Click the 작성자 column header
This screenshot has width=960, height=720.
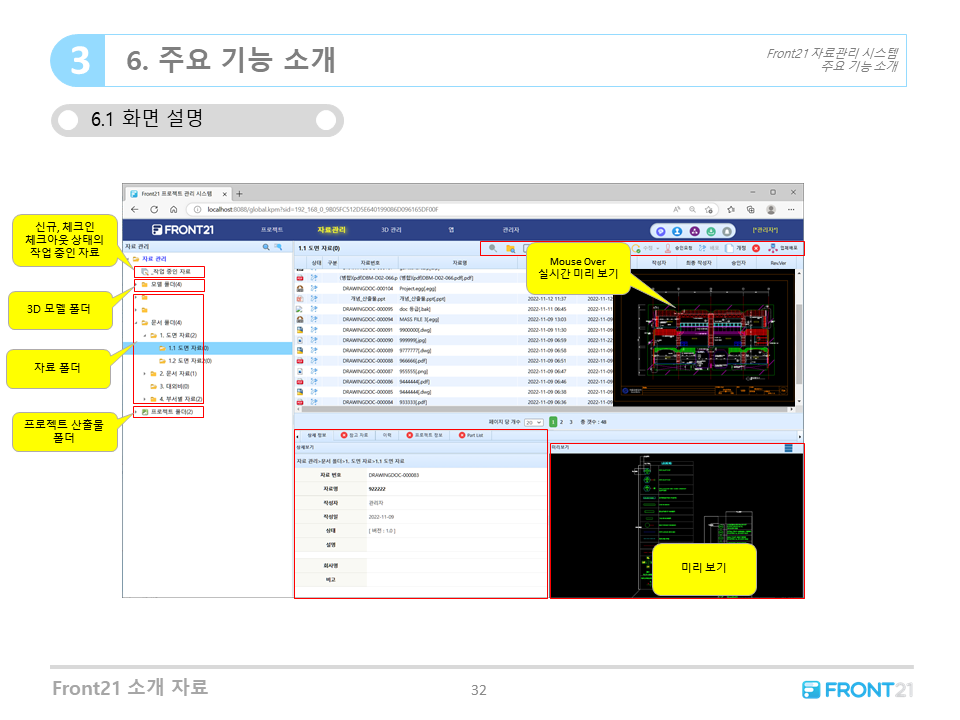tap(658, 263)
